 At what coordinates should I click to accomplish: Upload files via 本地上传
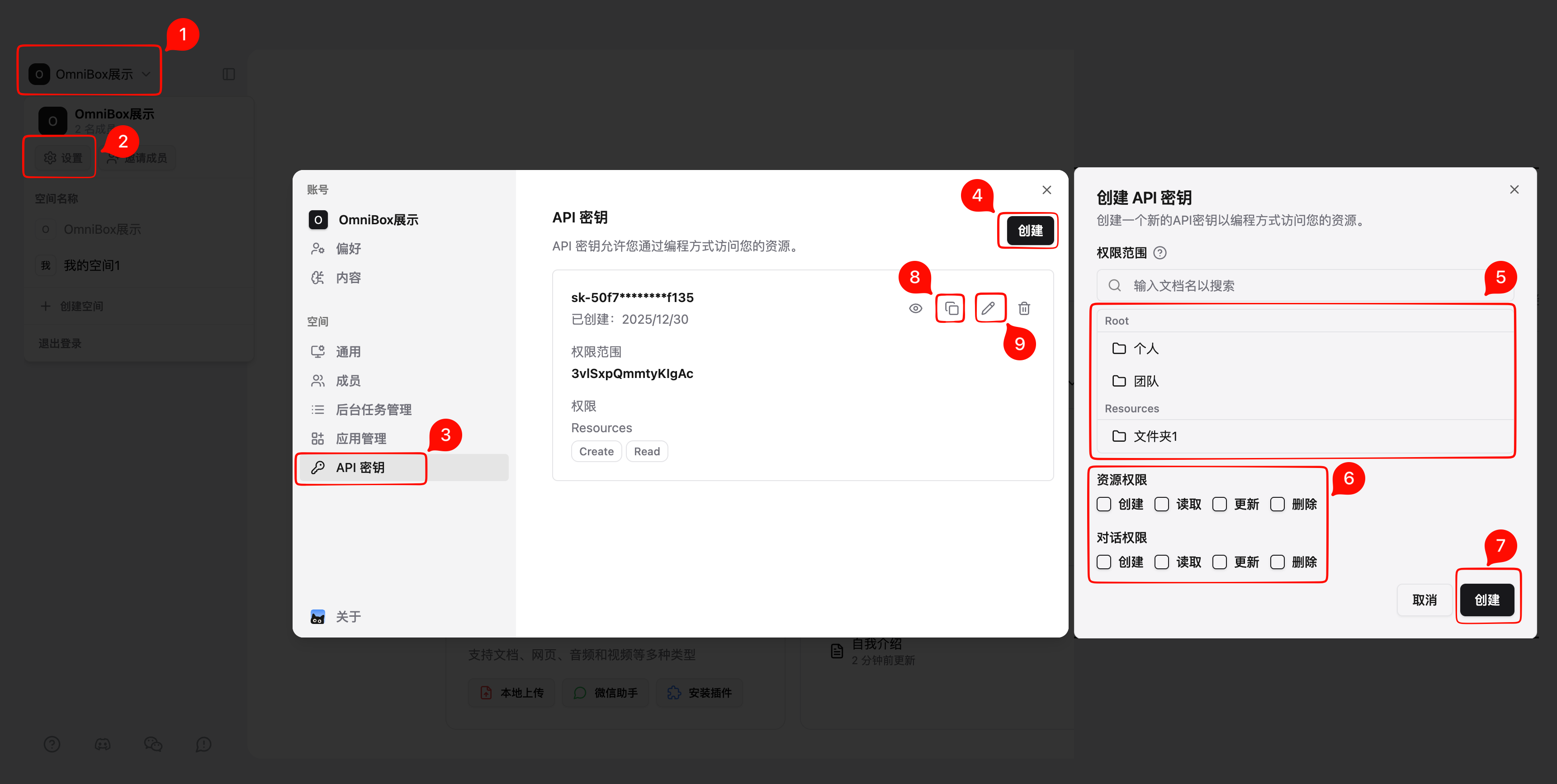(511, 693)
